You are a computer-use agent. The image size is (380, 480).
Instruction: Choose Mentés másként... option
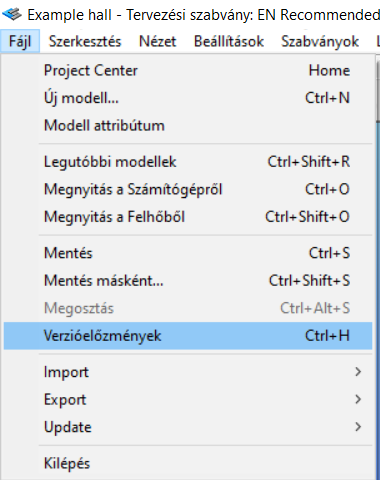(188, 281)
